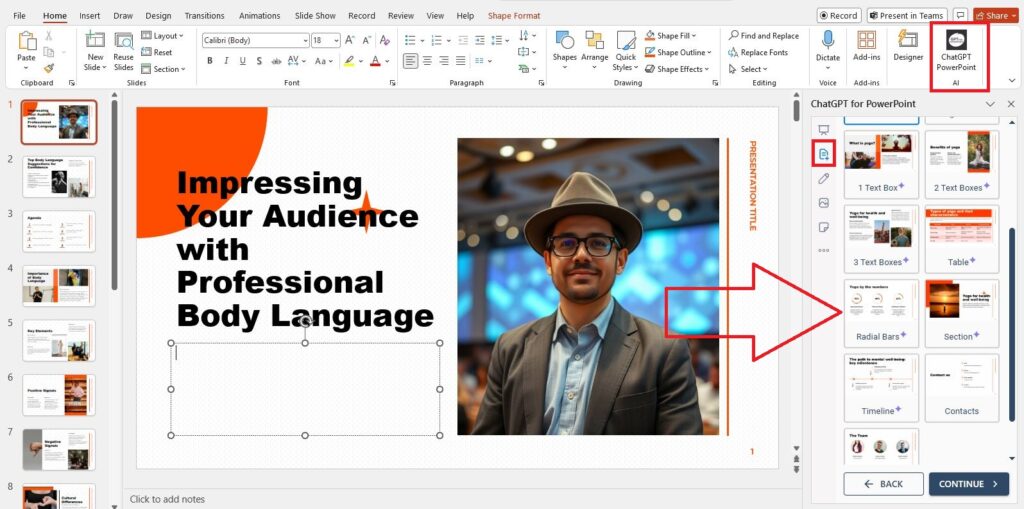1024x509 pixels.
Task: Align text left
Action: (x=410, y=61)
